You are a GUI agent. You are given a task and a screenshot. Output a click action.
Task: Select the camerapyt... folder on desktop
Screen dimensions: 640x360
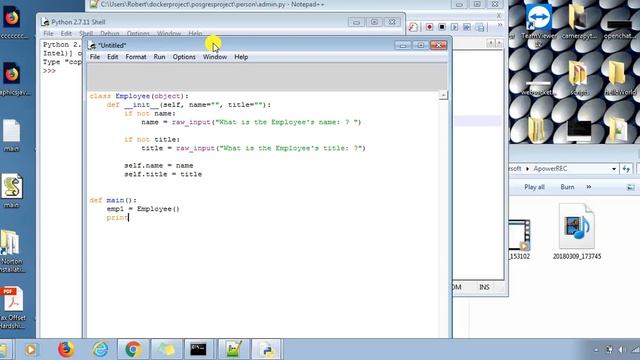[578, 21]
